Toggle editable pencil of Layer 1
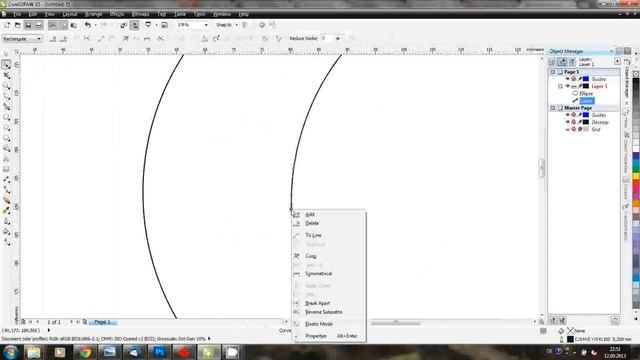This screenshot has height=360, width=640. (x=580, y=86)
